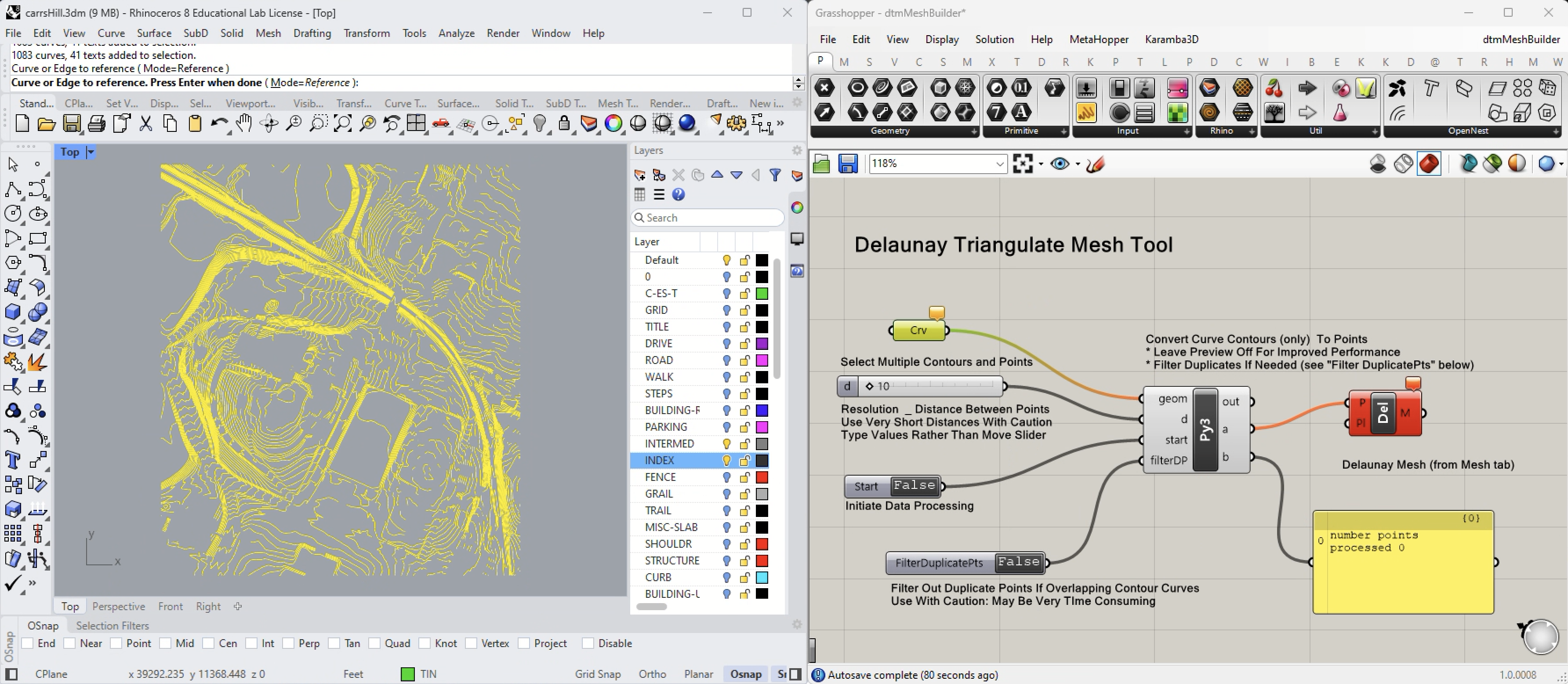Open the Solution menu in Grasshopper
1568x684 pixels.
click(994, 39)
